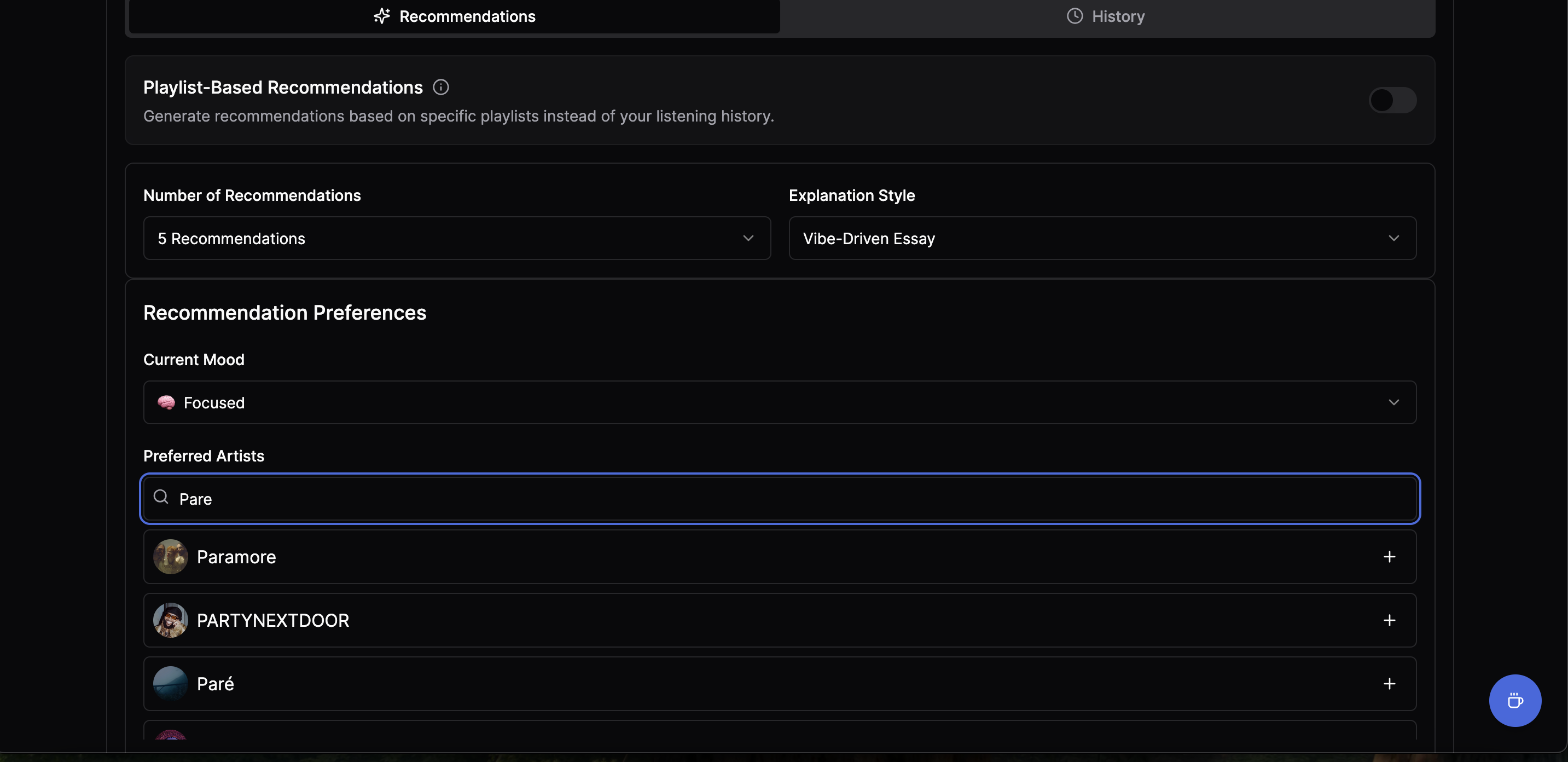Click the Preferred Artists search field
The height and width of the screenshot is (762, 1568).
point(779,498)
